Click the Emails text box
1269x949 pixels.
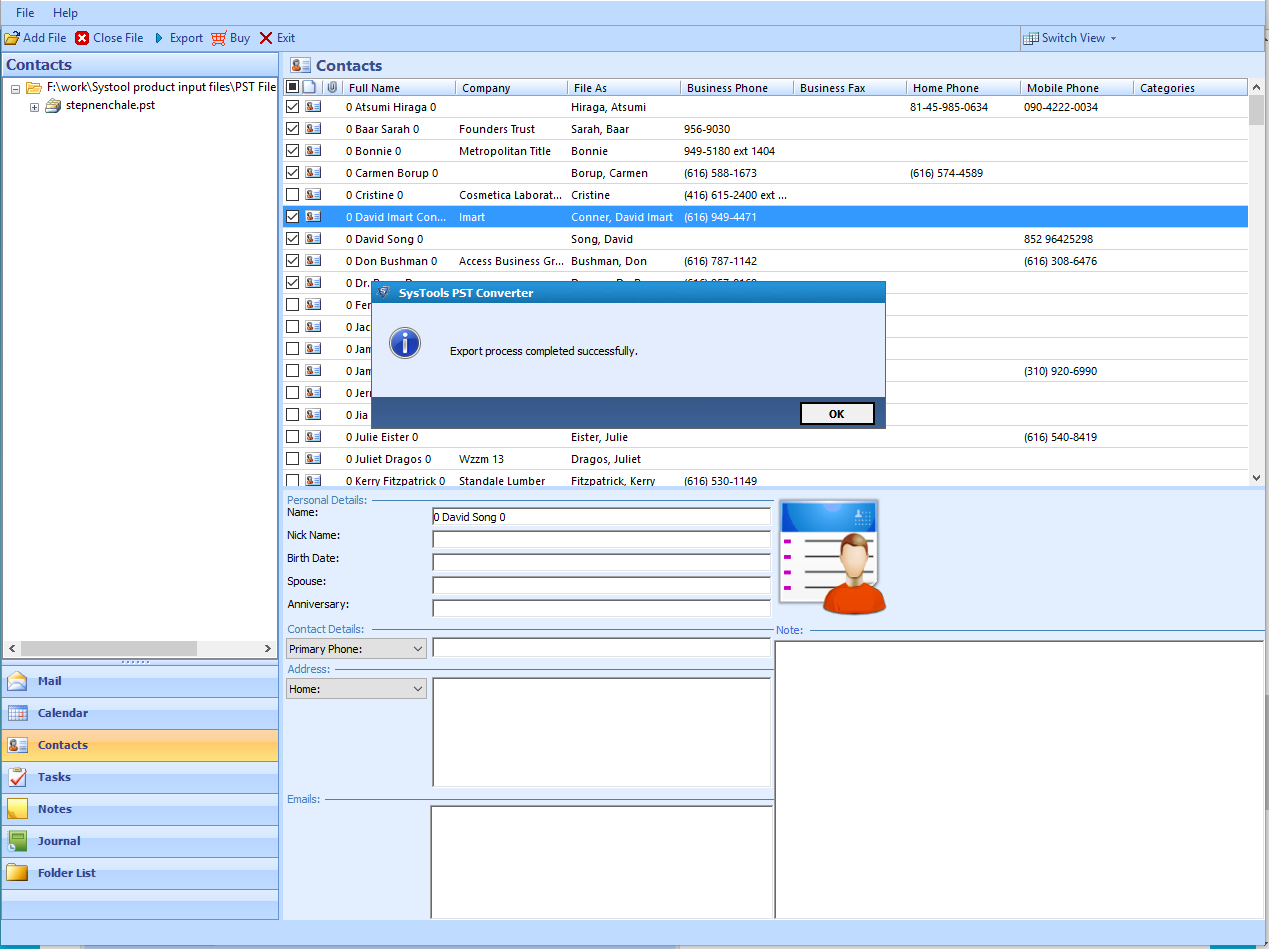pos(601,862)
